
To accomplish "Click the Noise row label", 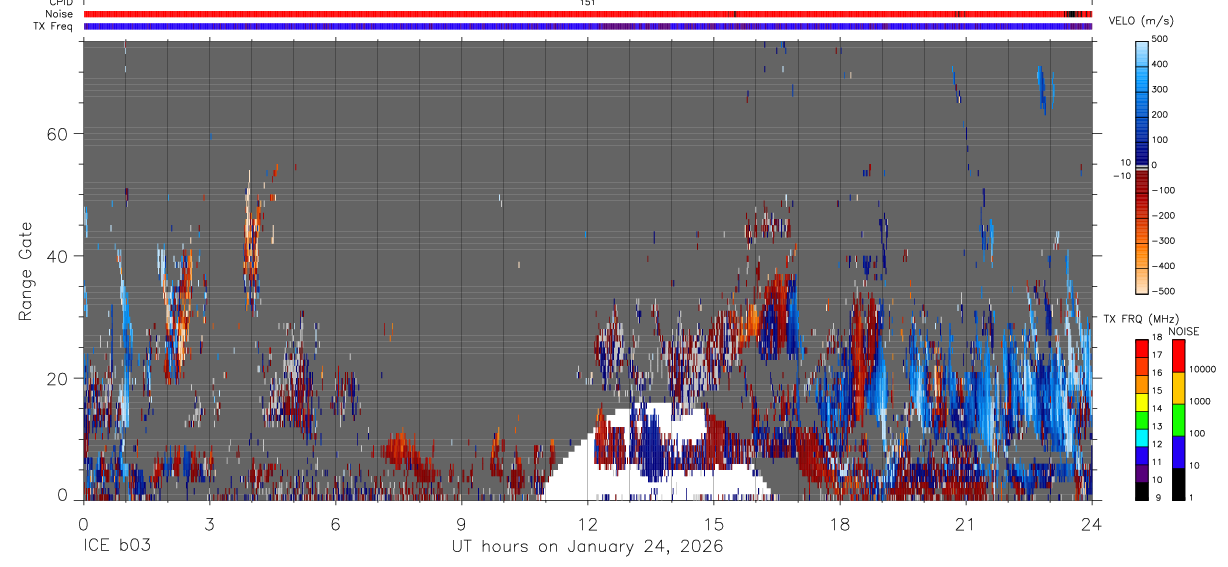I will coord(59,14).
